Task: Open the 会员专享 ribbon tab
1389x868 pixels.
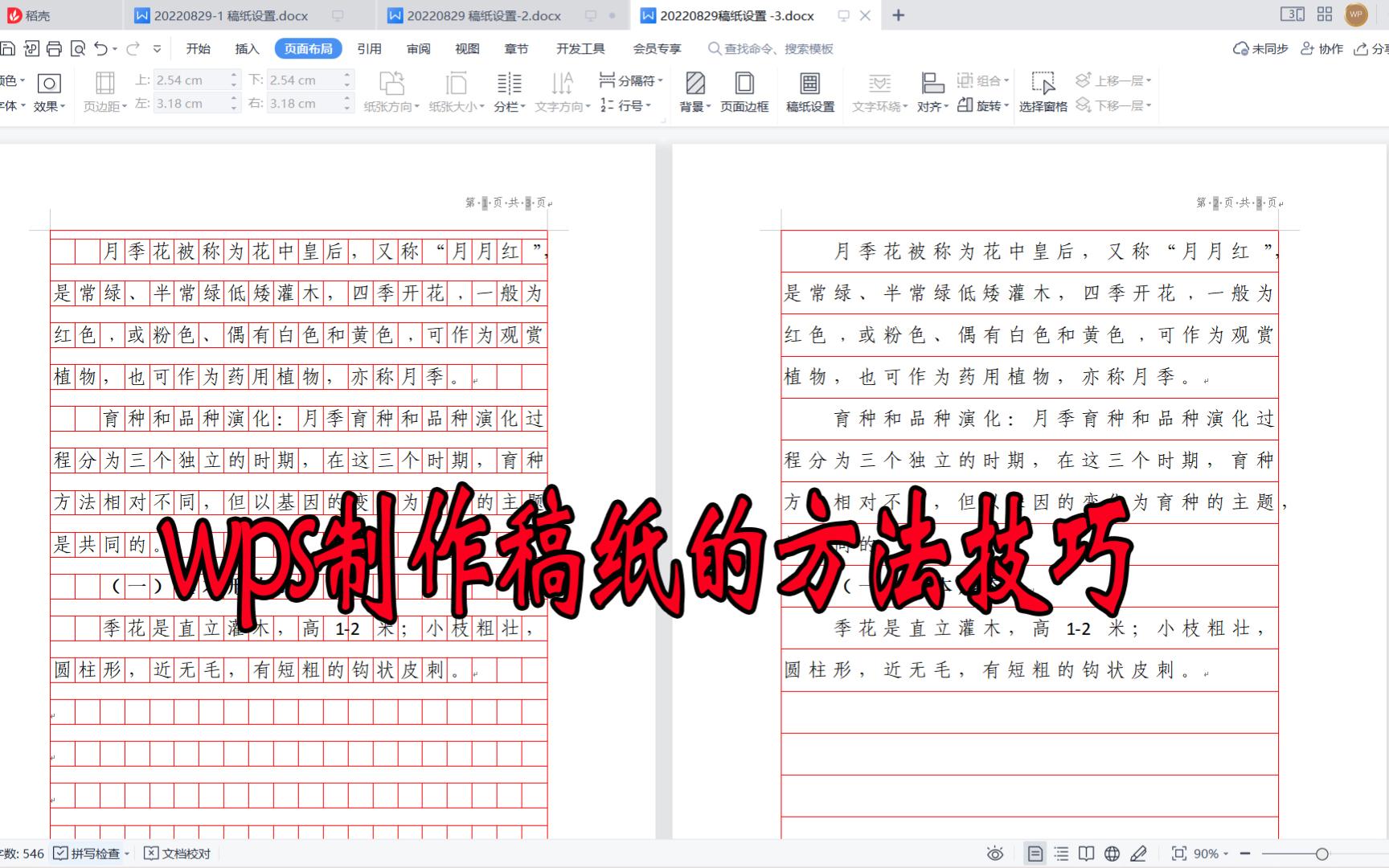Action: (x=658, y=49)
